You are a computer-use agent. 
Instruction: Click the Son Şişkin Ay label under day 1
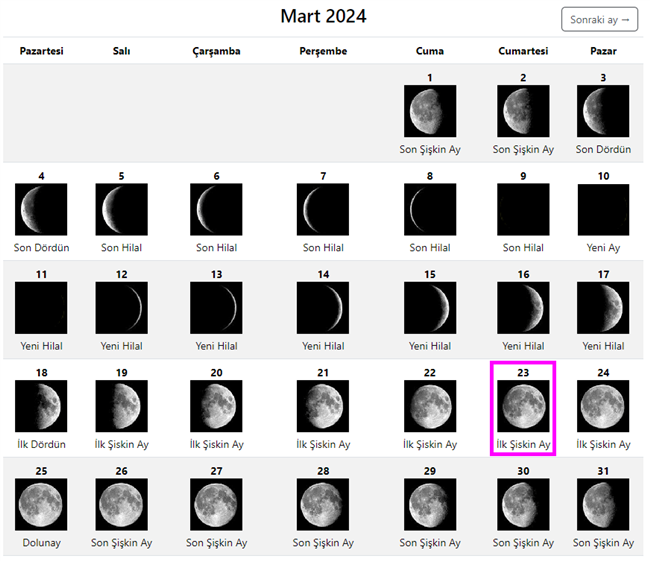[x=430, y=149]
